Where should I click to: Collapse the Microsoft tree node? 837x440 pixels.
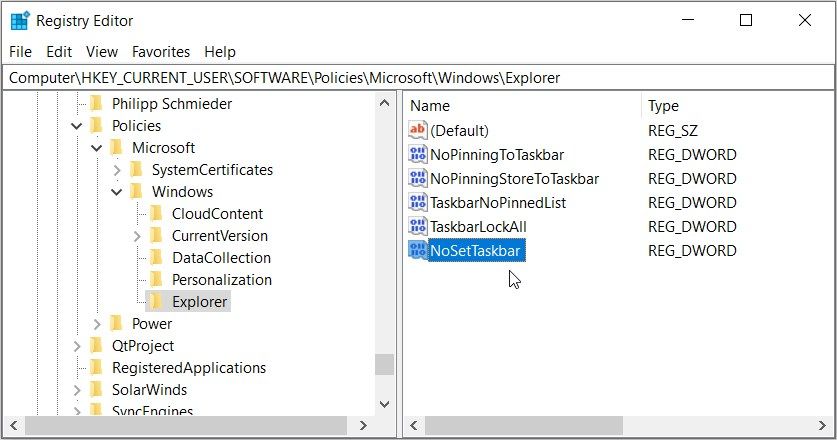[x=97, y=148]
